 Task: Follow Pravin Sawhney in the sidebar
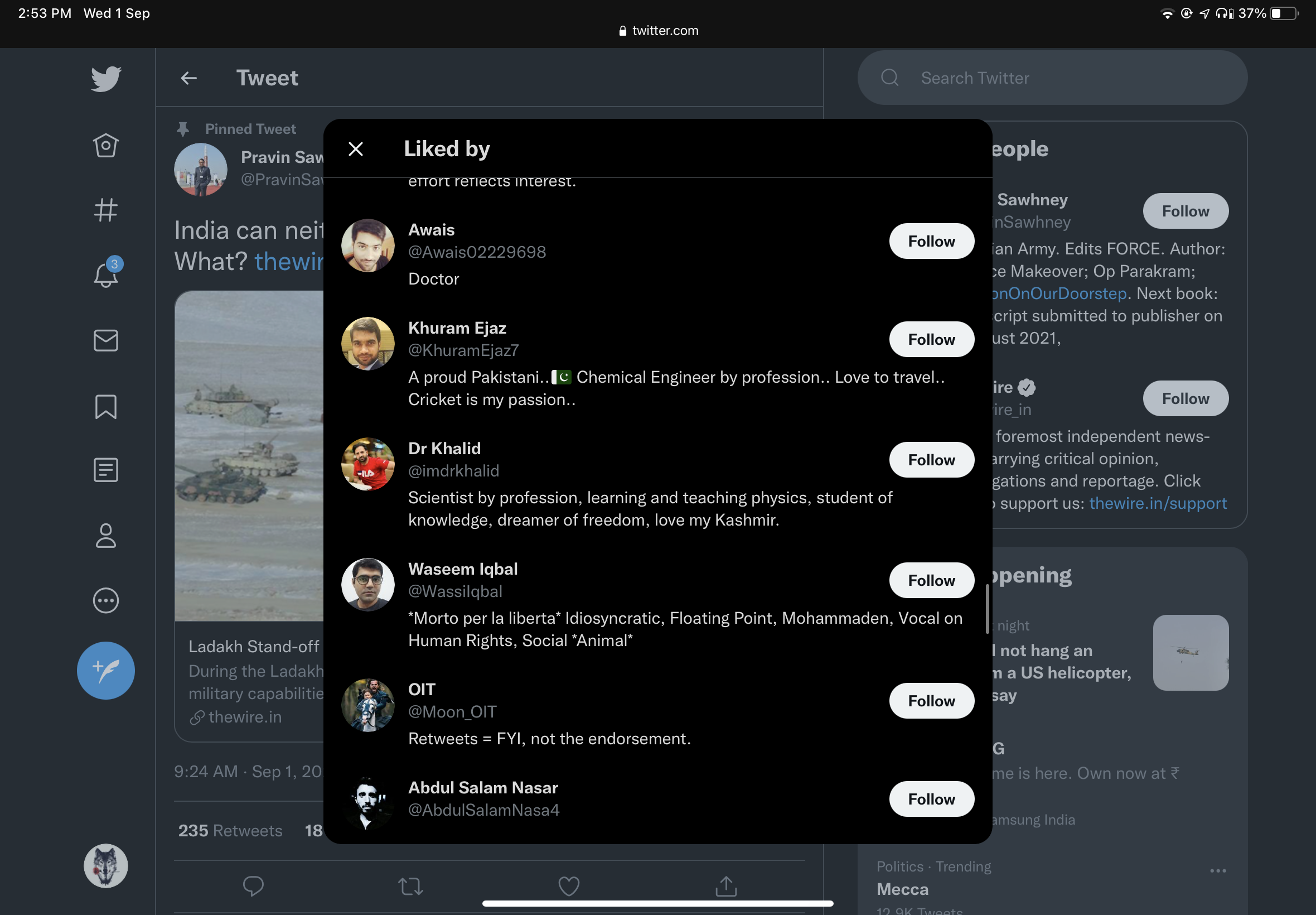(1186, 211)
